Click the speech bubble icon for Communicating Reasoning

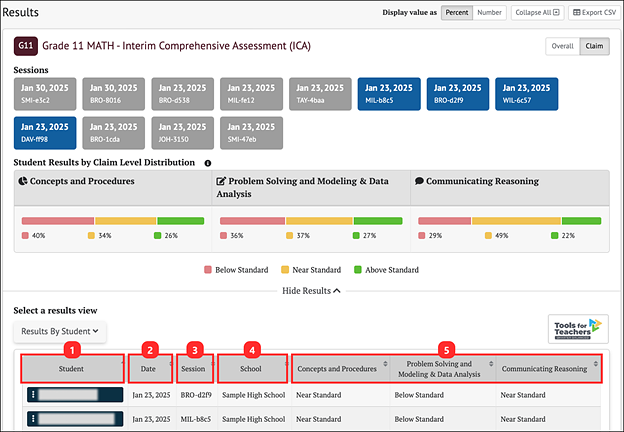419,182
